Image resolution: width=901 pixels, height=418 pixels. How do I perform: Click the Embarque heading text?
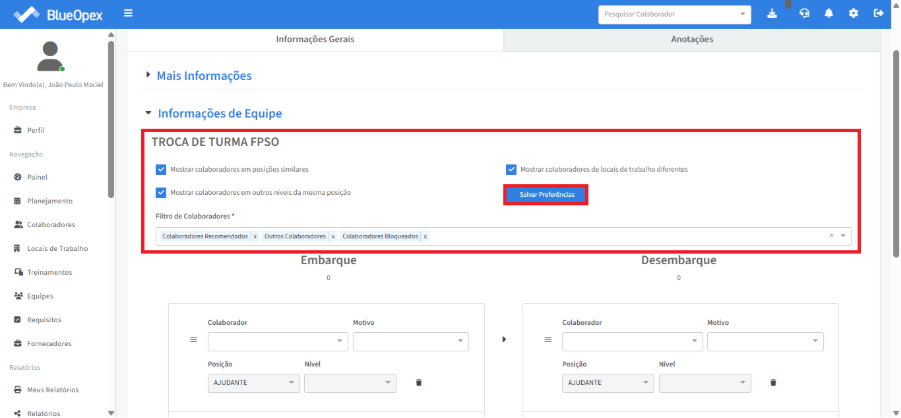329,260
